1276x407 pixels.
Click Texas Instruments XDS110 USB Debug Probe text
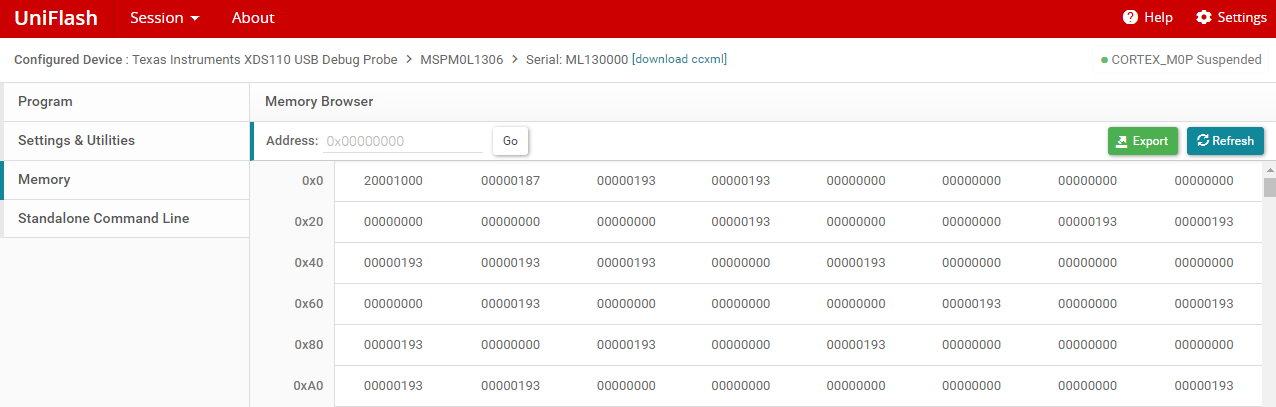click(x=265, y=60)
